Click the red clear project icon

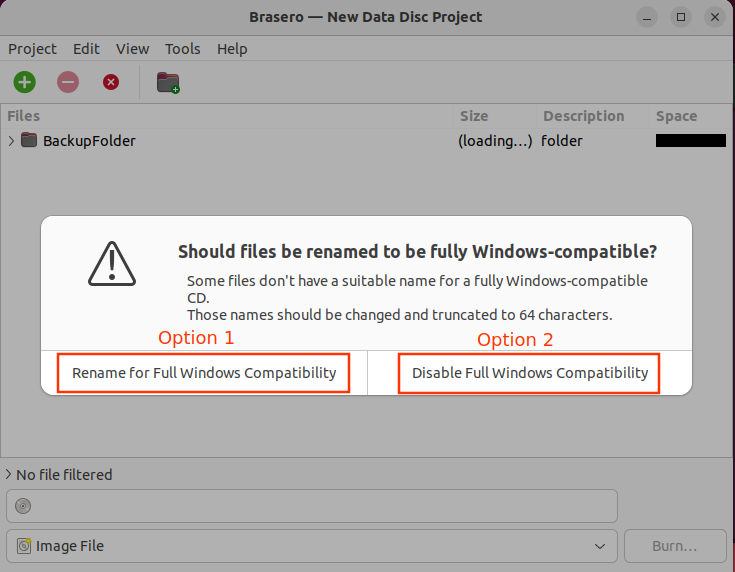(111, 83)
